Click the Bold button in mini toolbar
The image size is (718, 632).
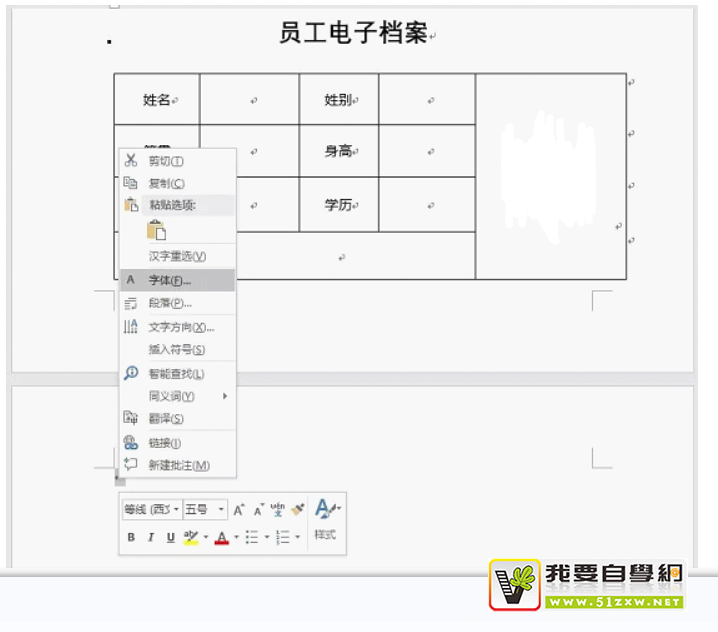pyautogui.click(x=131, y=538)
